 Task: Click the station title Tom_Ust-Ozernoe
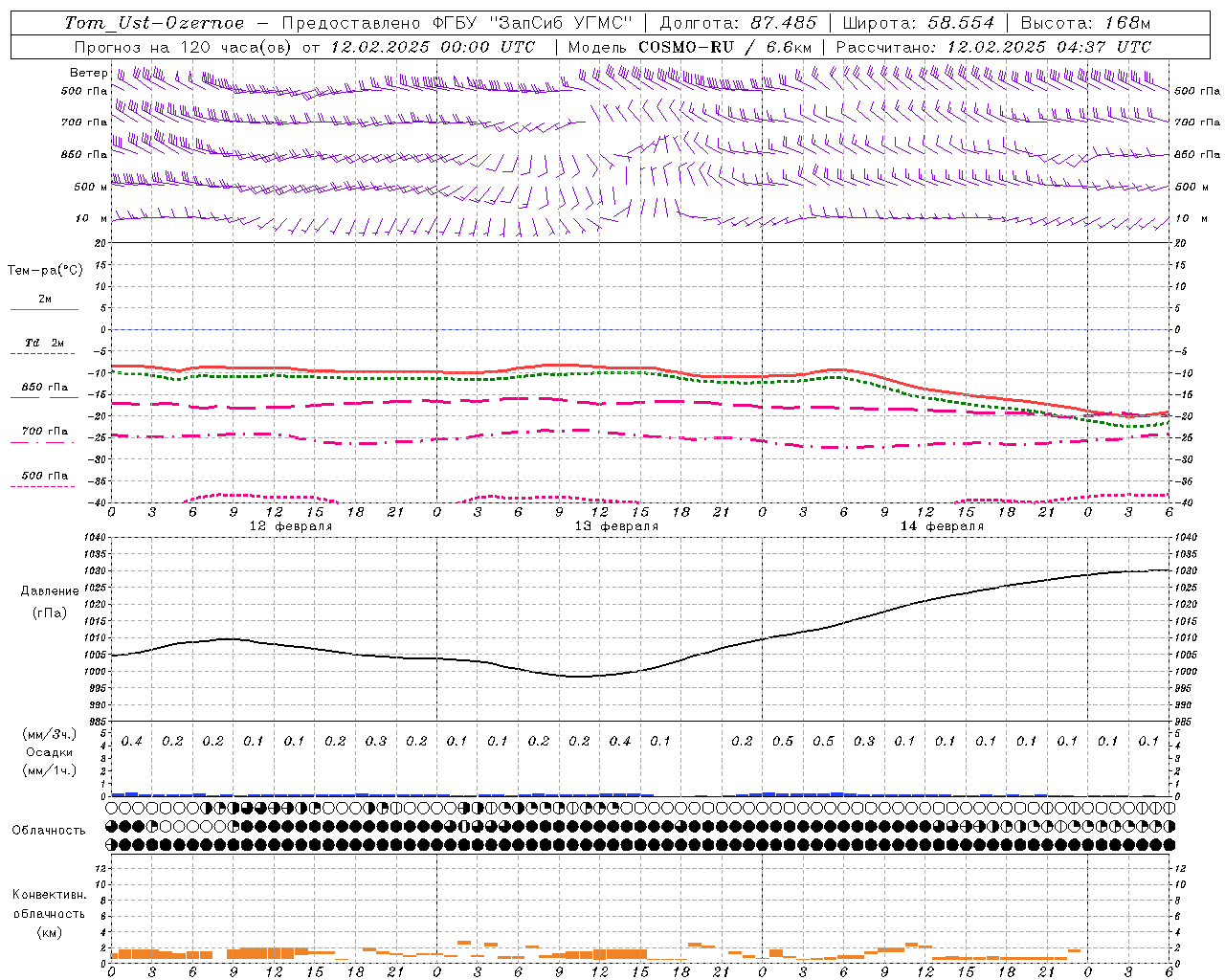point(155,23)
